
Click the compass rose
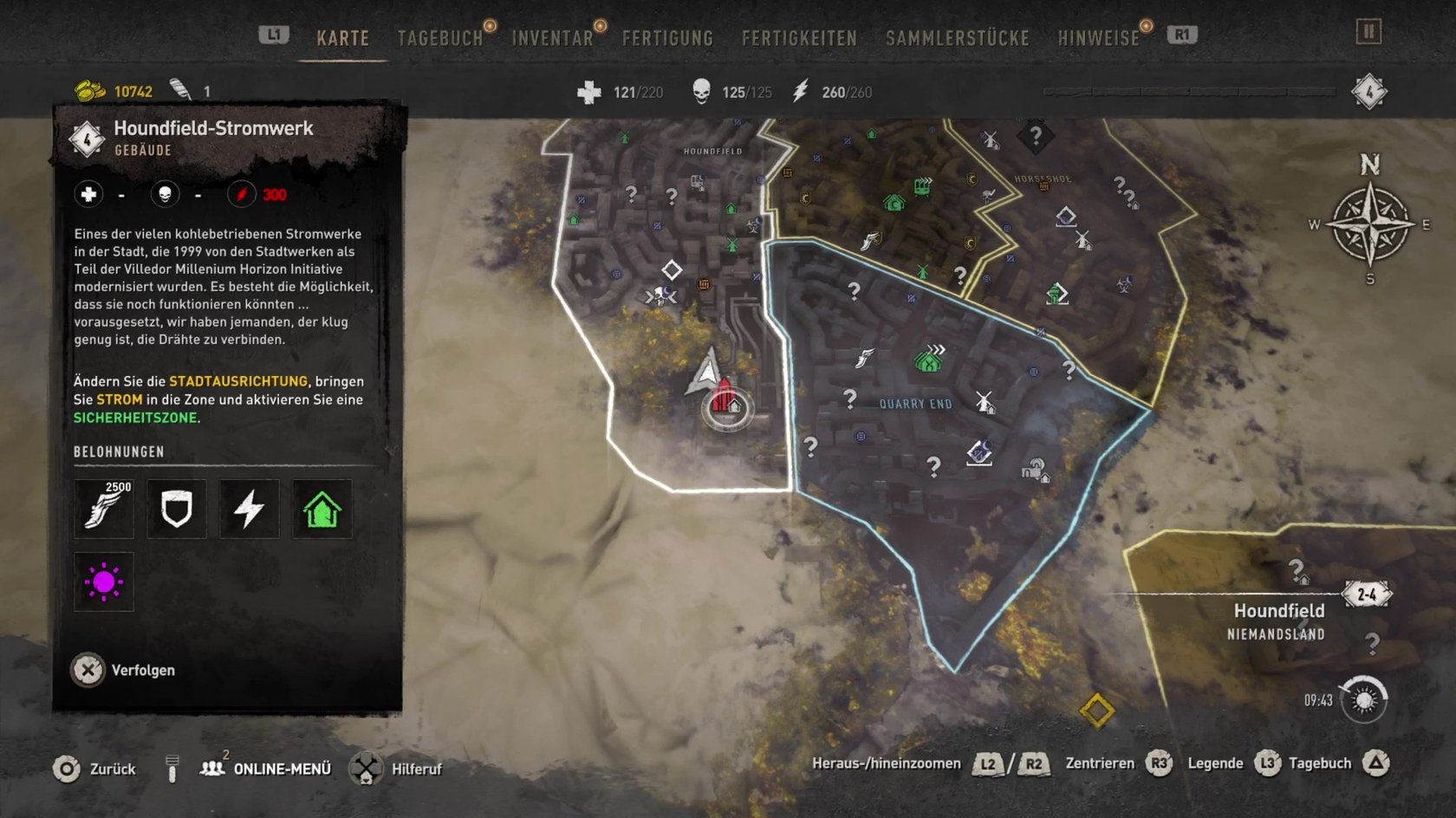pos(1369,224)
